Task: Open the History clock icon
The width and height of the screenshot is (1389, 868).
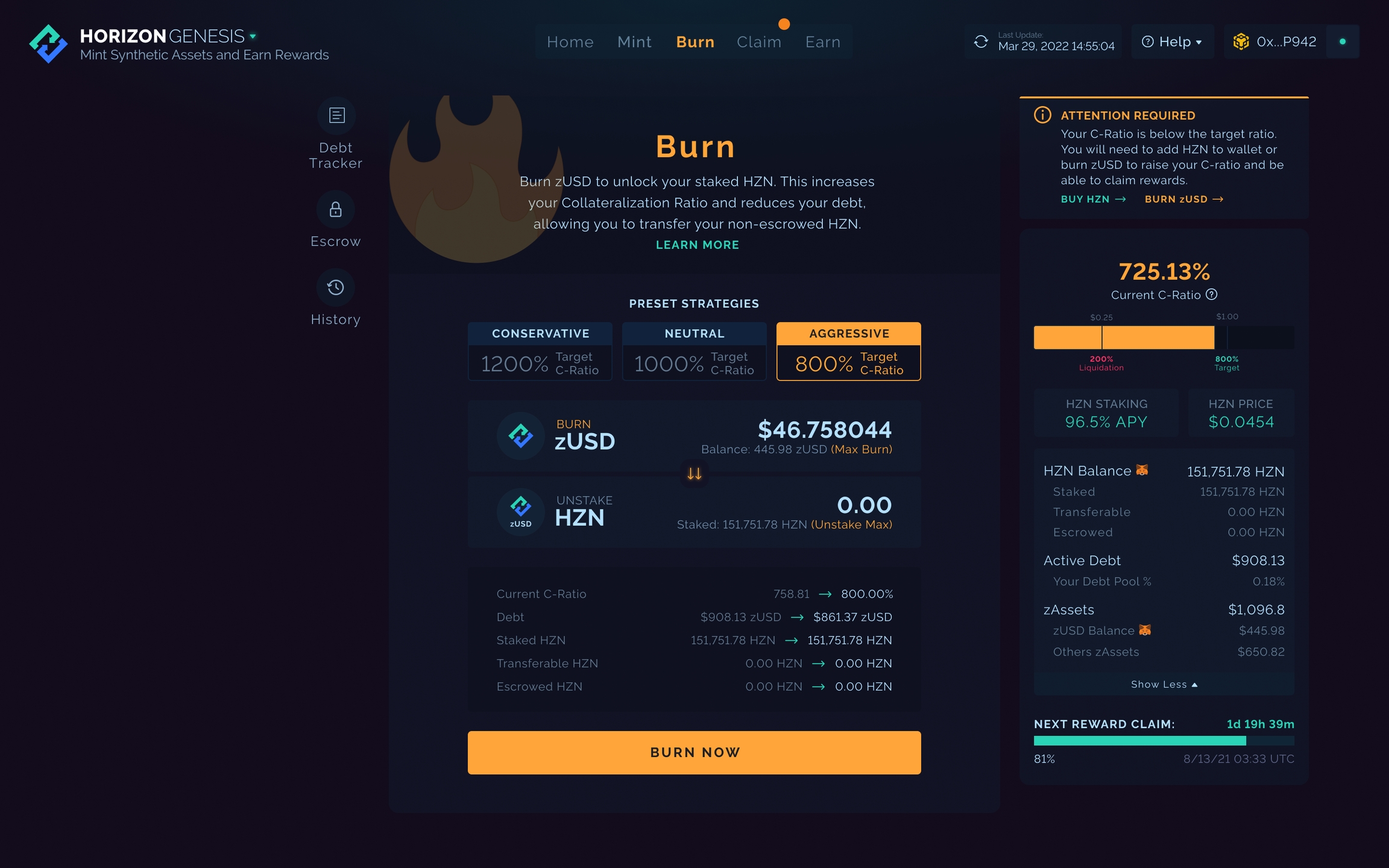Action: tap(336, 288)
